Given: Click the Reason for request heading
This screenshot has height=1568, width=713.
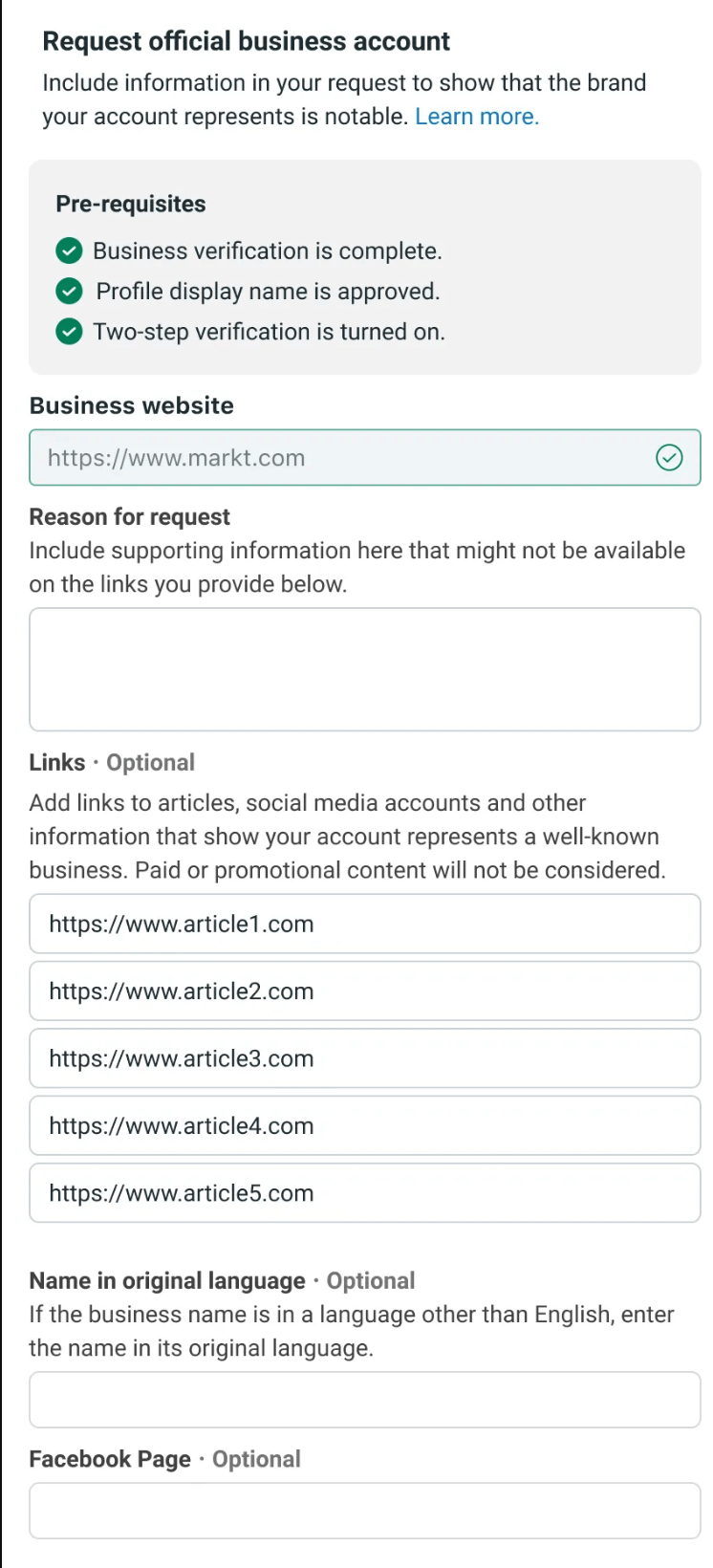Looking at the screenshot, I should pyautogui.click(x=129, y=516).
